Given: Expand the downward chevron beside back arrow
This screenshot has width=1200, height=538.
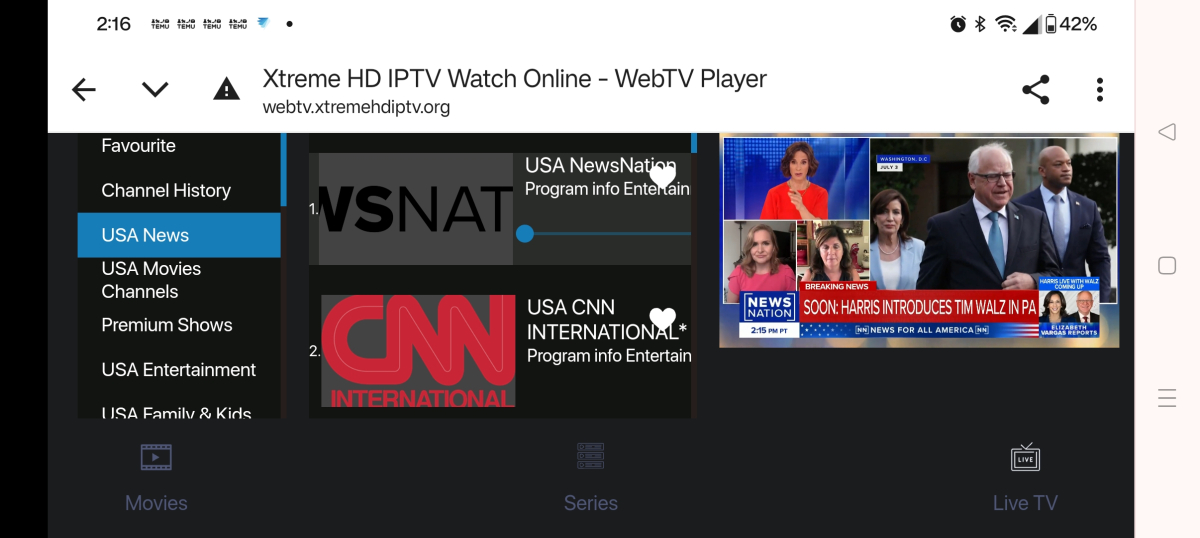Looking at the screenshot, I should tap(155, 90).
